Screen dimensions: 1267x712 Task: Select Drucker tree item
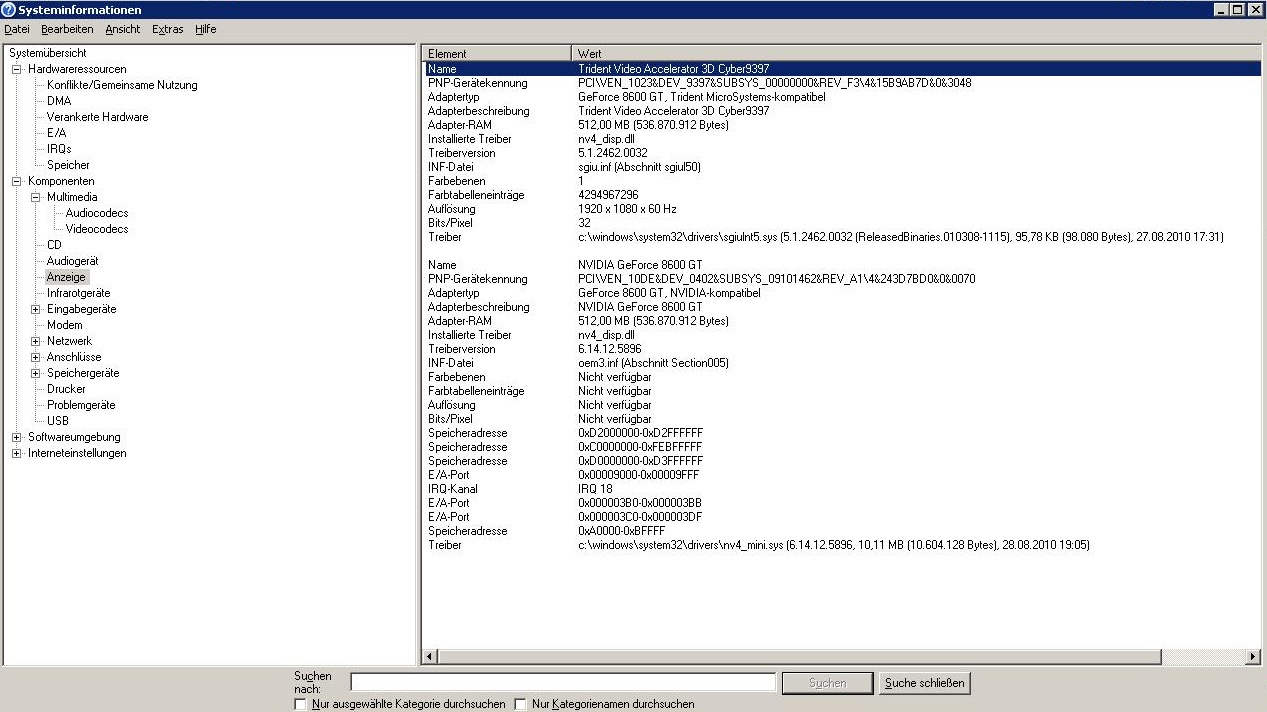tap(66, 389)
